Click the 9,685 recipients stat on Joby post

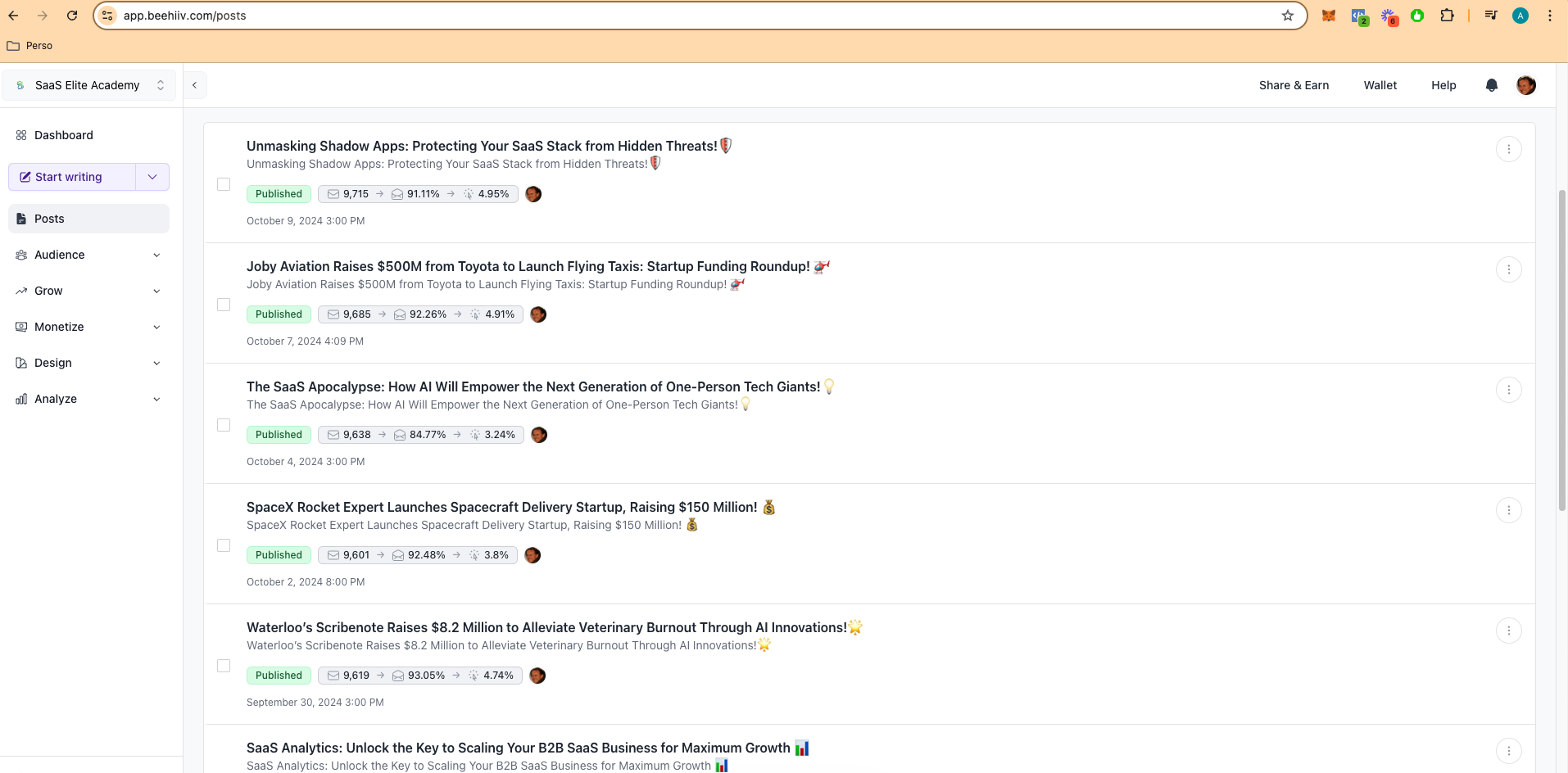pos(349,314)
